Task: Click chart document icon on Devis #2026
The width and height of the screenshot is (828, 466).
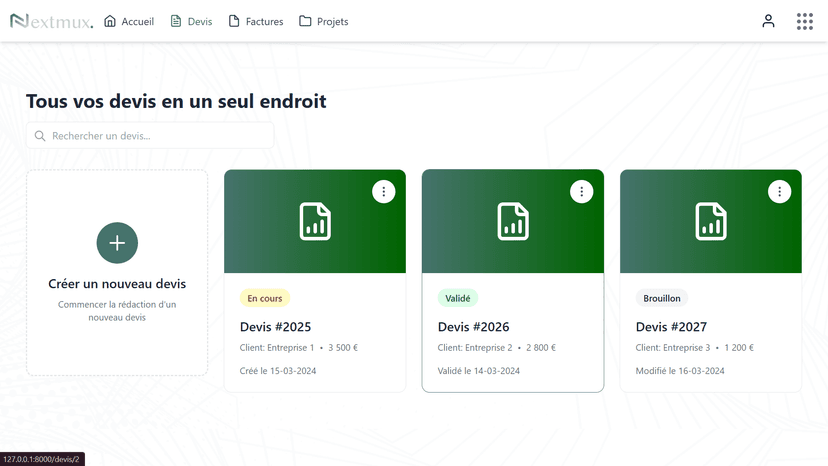Action: click(x=513, y=222)
